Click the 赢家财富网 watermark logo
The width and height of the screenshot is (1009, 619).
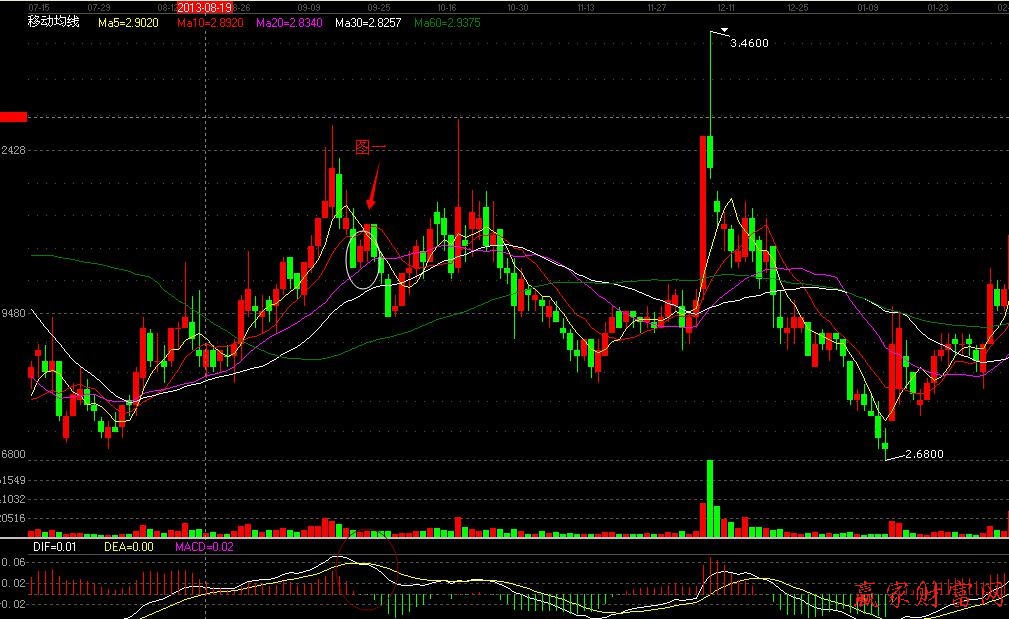pyautogui.click(x=928, y=596)
